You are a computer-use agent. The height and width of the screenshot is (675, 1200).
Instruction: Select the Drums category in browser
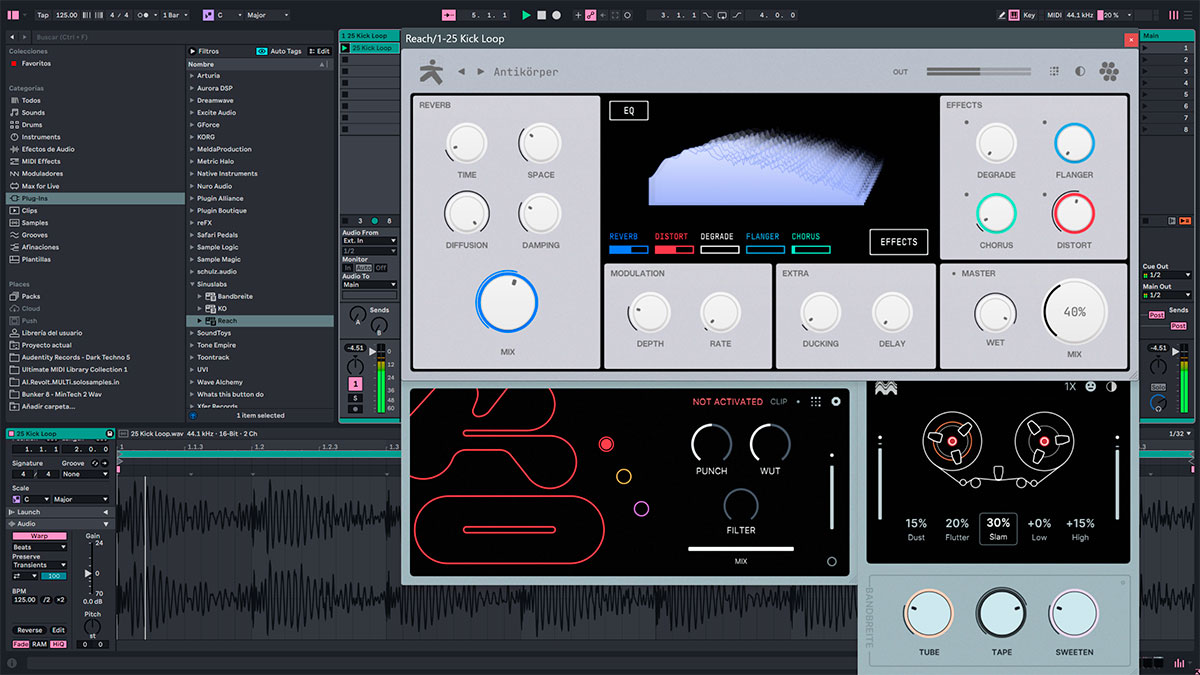tap(32, 125)
